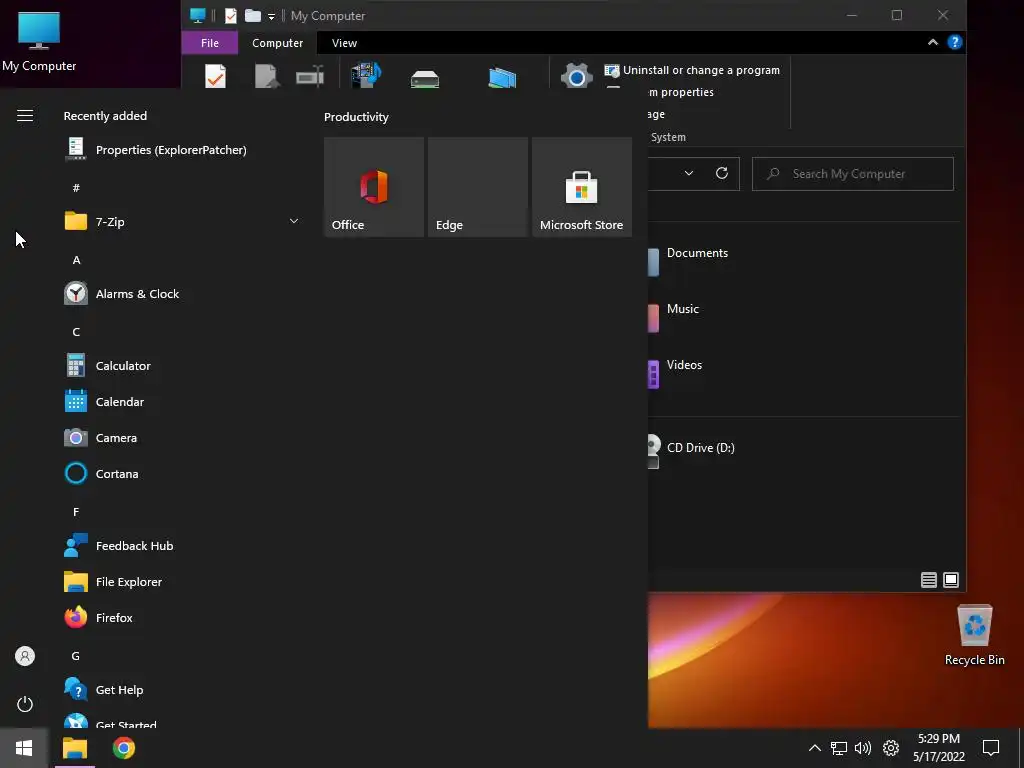The width and height of the screenshot is (1024, 768).
Task: Open the notification Action Center
Action: coord(991,748)
